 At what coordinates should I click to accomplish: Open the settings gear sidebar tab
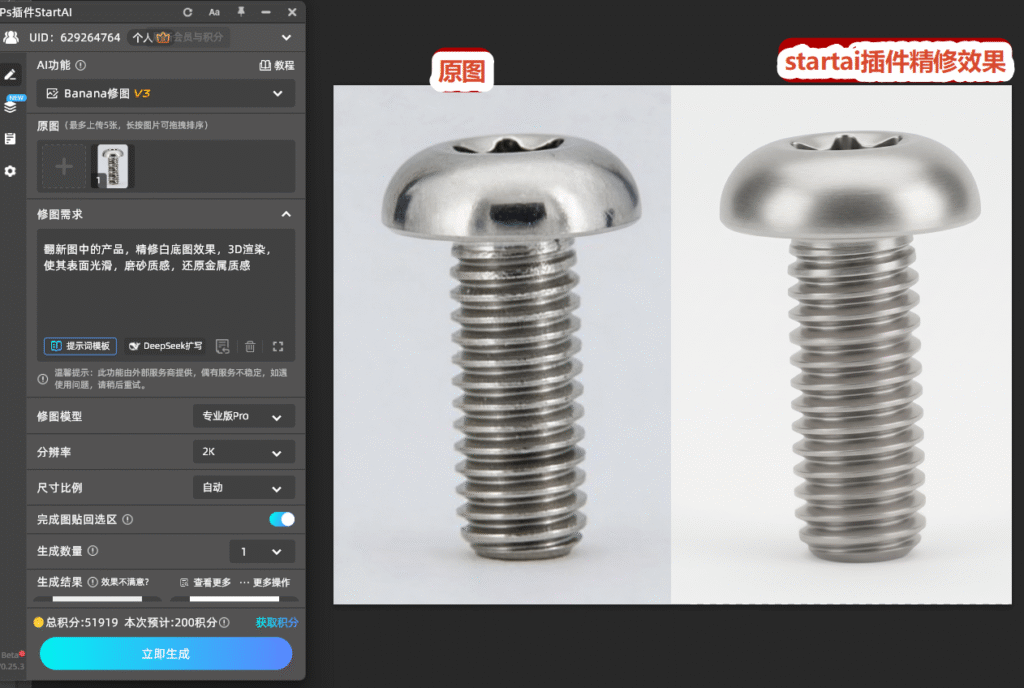(10, 171)
